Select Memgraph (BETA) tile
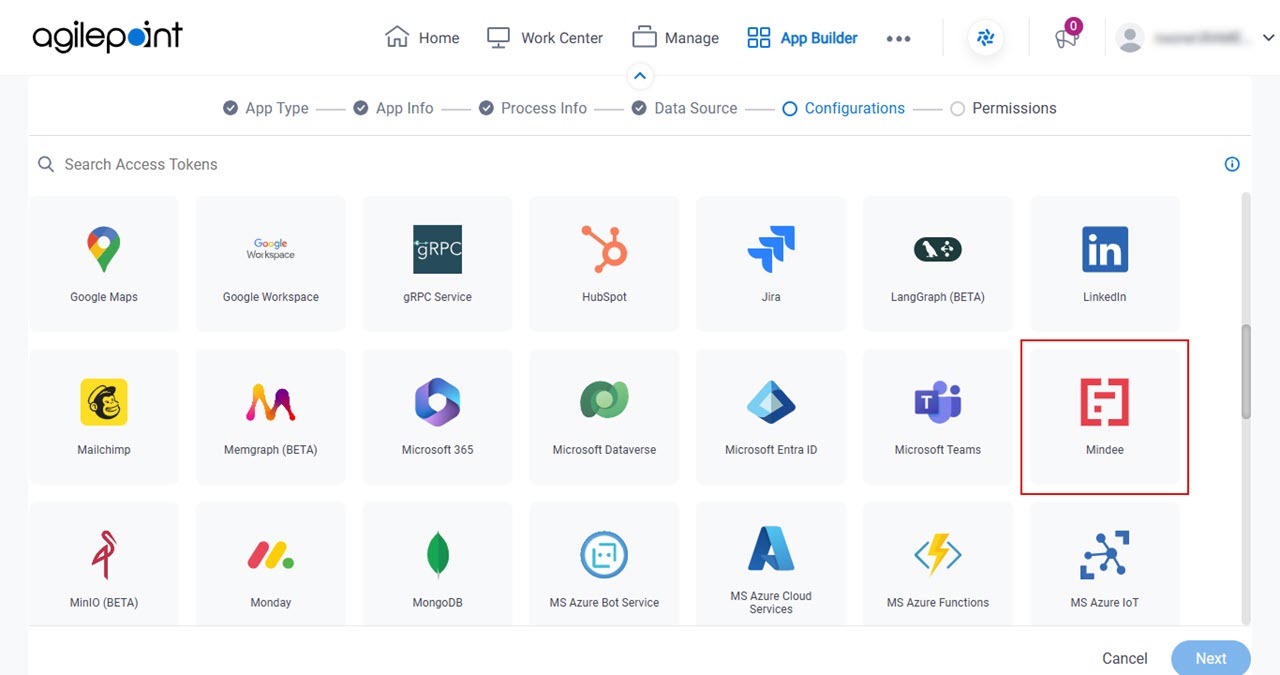The width and height of the screenshot is (1280, 675). [271, 417]
